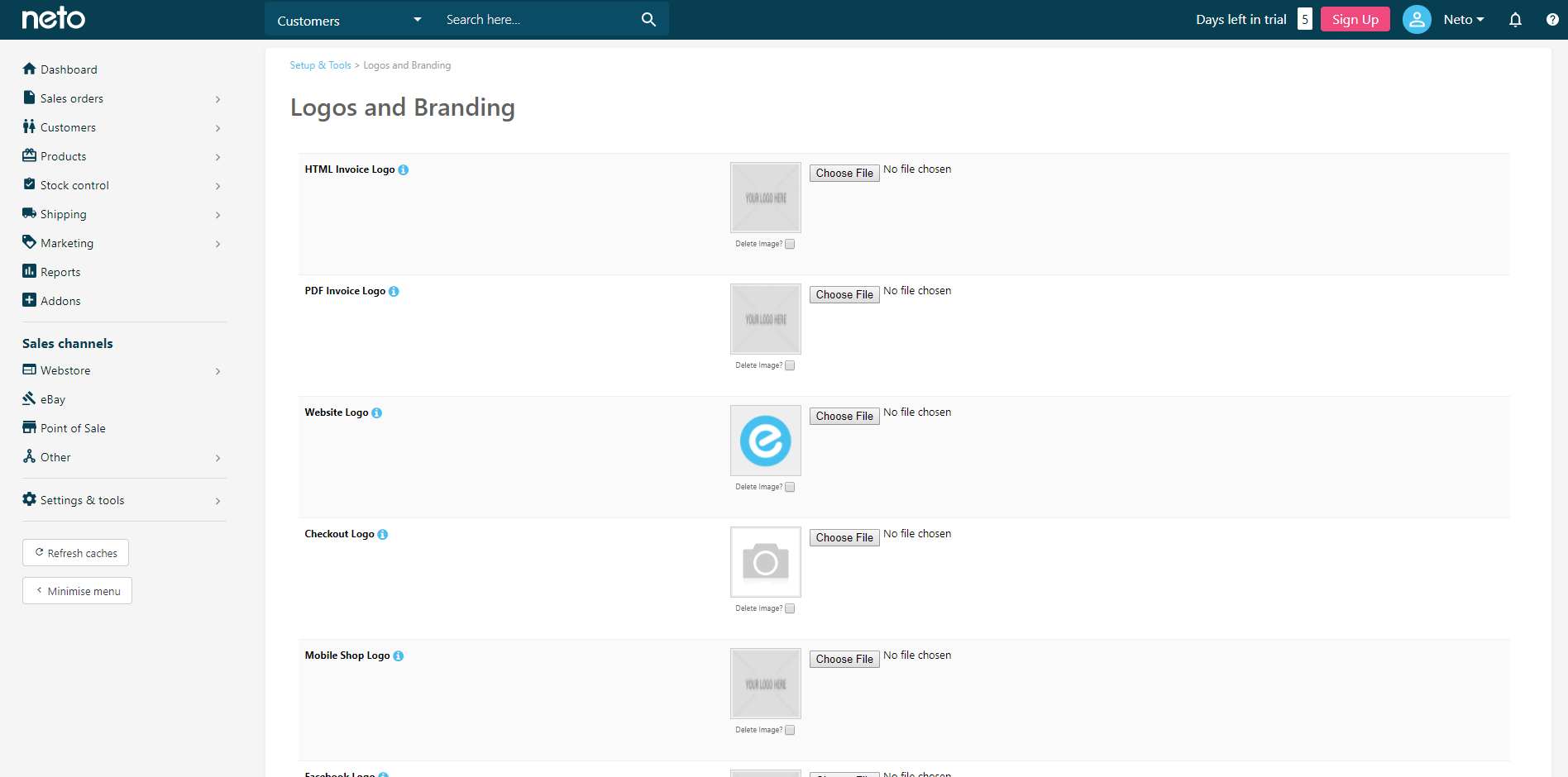The image size is (1568, 777).
Task: Open eBay sales channel
Action: click(x=53, y=399)
